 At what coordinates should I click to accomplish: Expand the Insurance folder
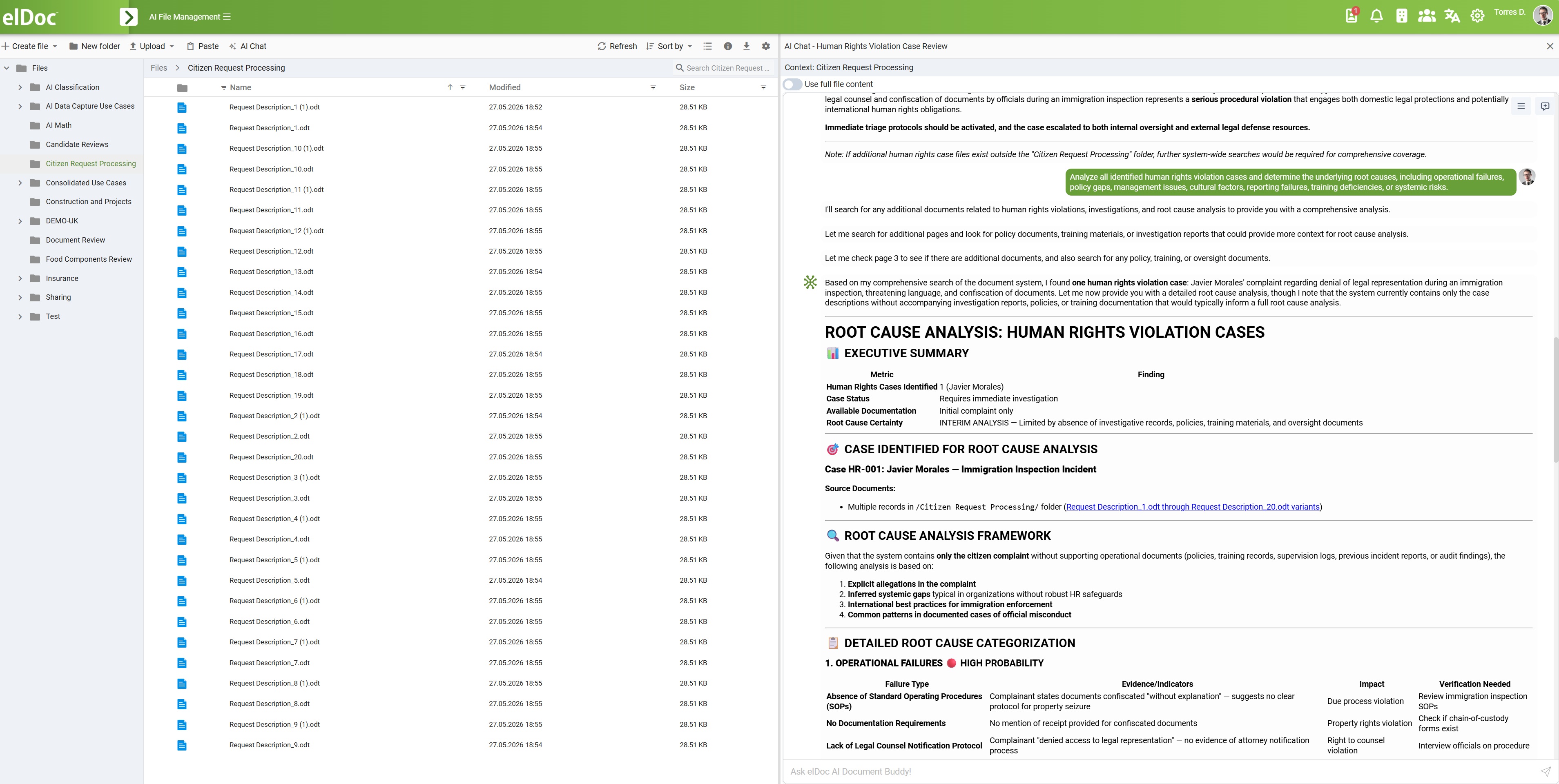pyautogui.click(x=20, y=278)
